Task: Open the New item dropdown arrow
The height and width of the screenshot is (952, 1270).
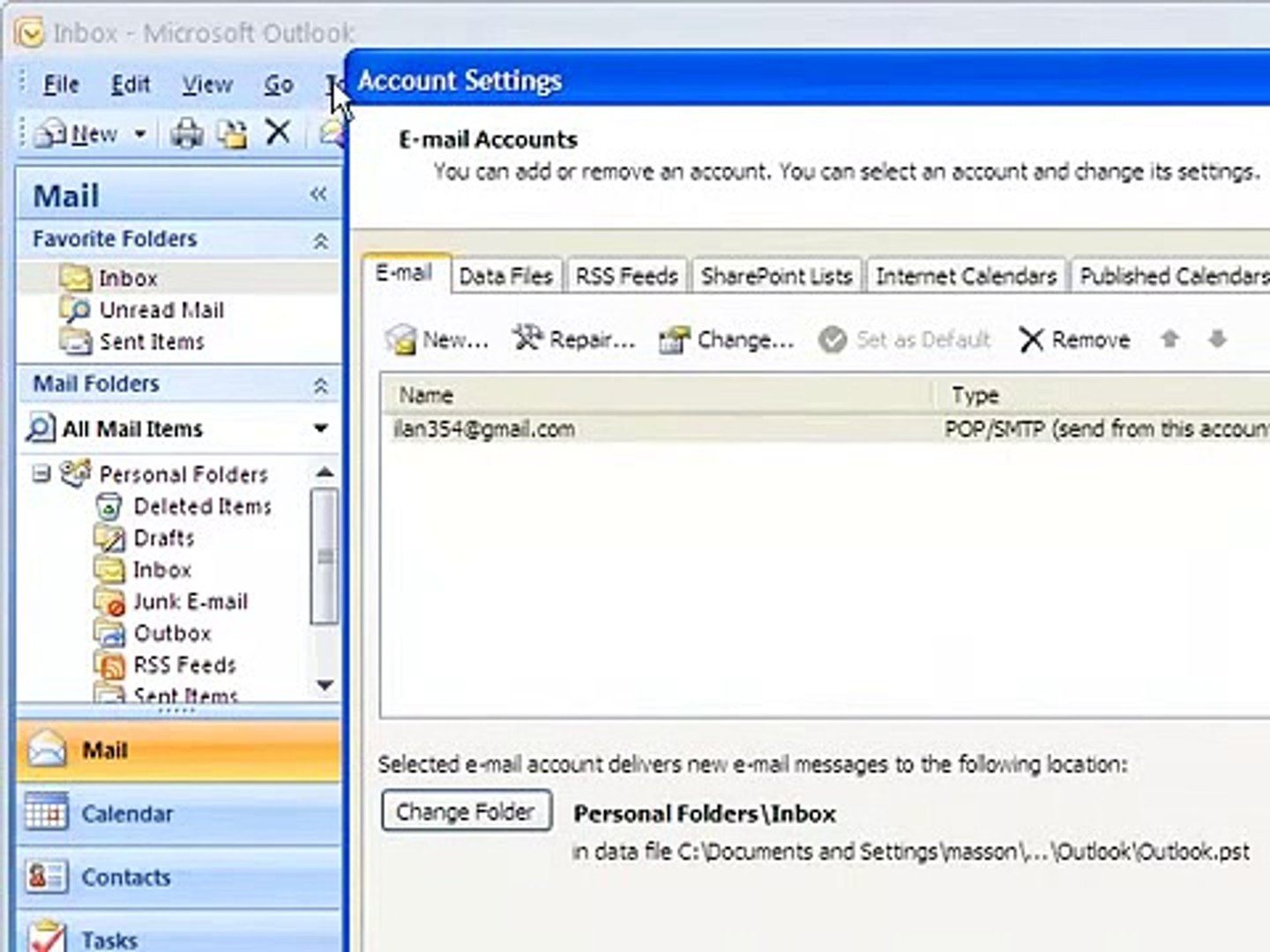Action: (140, 134)
